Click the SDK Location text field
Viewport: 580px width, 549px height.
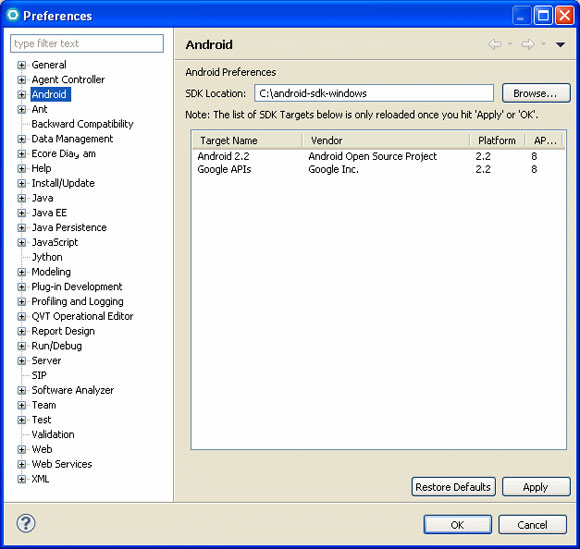pos(374,93)
